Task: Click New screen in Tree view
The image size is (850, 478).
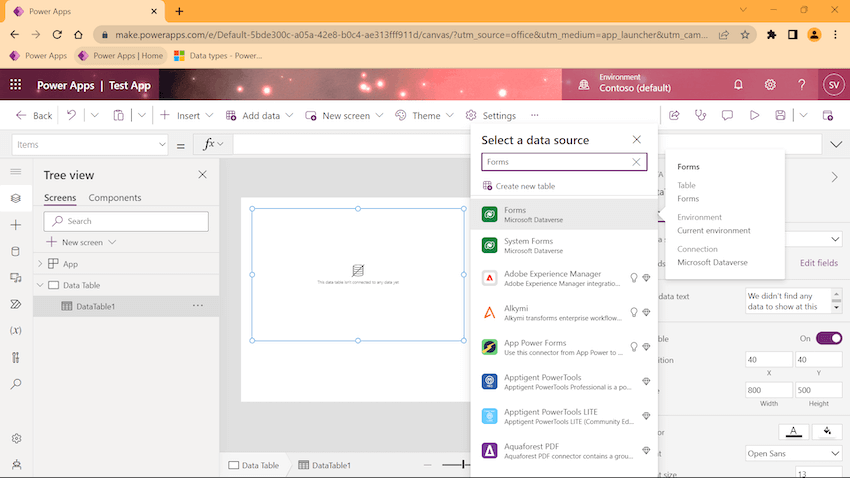Action: pyautogui.click(x=81, y=242)
